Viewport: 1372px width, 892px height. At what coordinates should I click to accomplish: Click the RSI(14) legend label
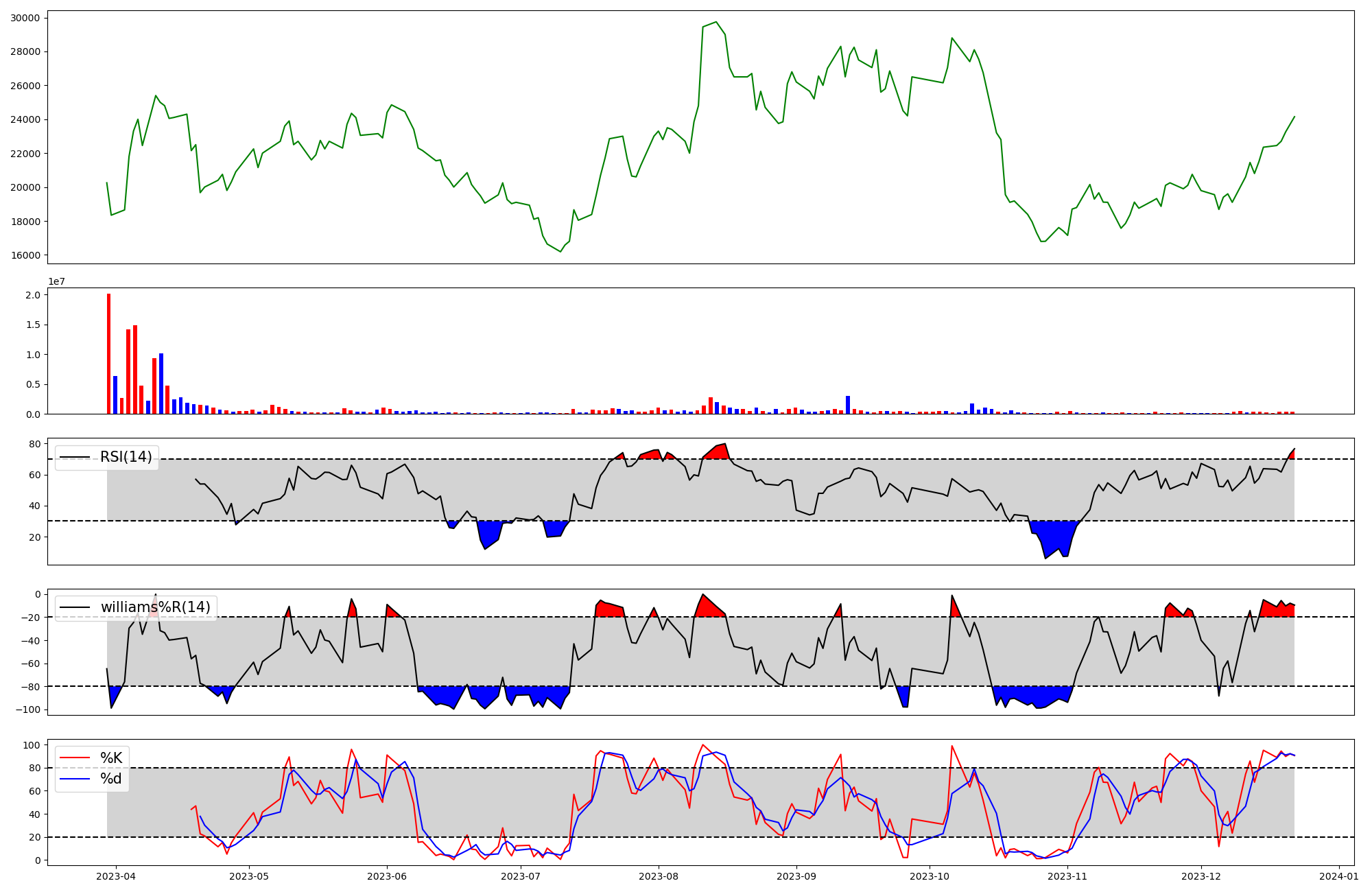click(126, 457)
